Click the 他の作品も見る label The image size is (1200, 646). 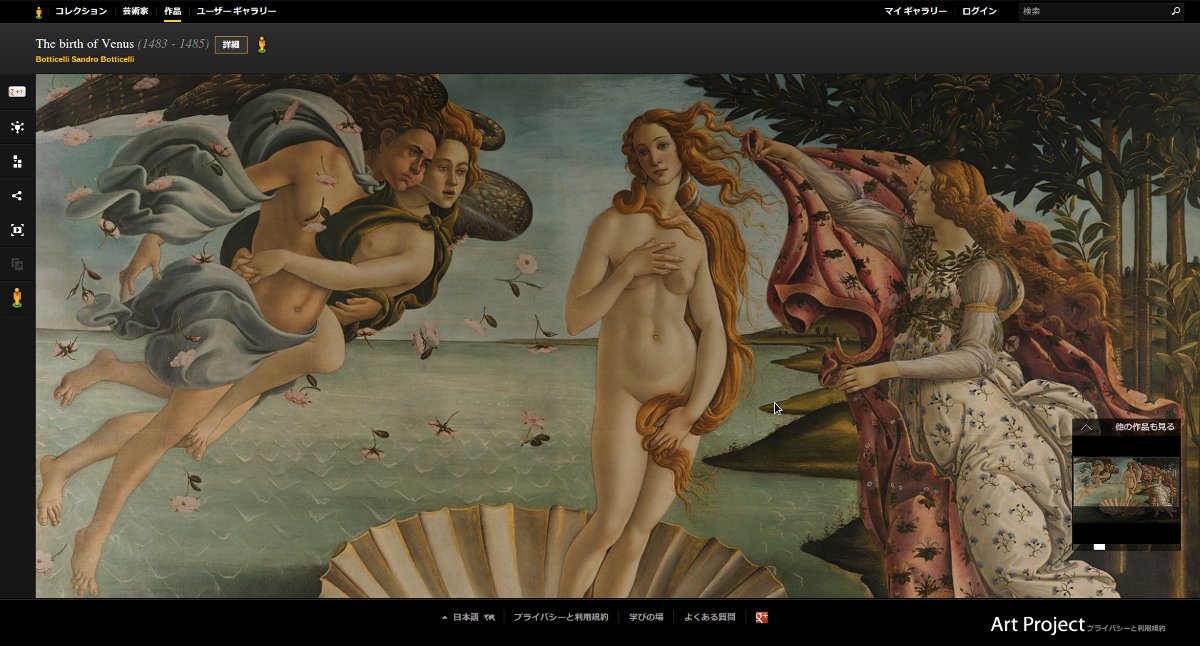[1145, 427]
